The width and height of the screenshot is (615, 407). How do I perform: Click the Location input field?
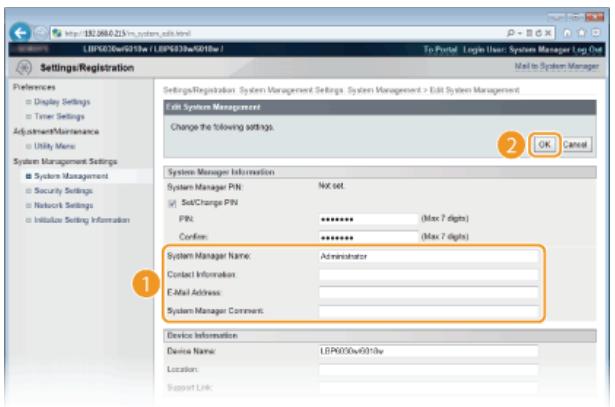pyautogui.click(x=428, y=369)
